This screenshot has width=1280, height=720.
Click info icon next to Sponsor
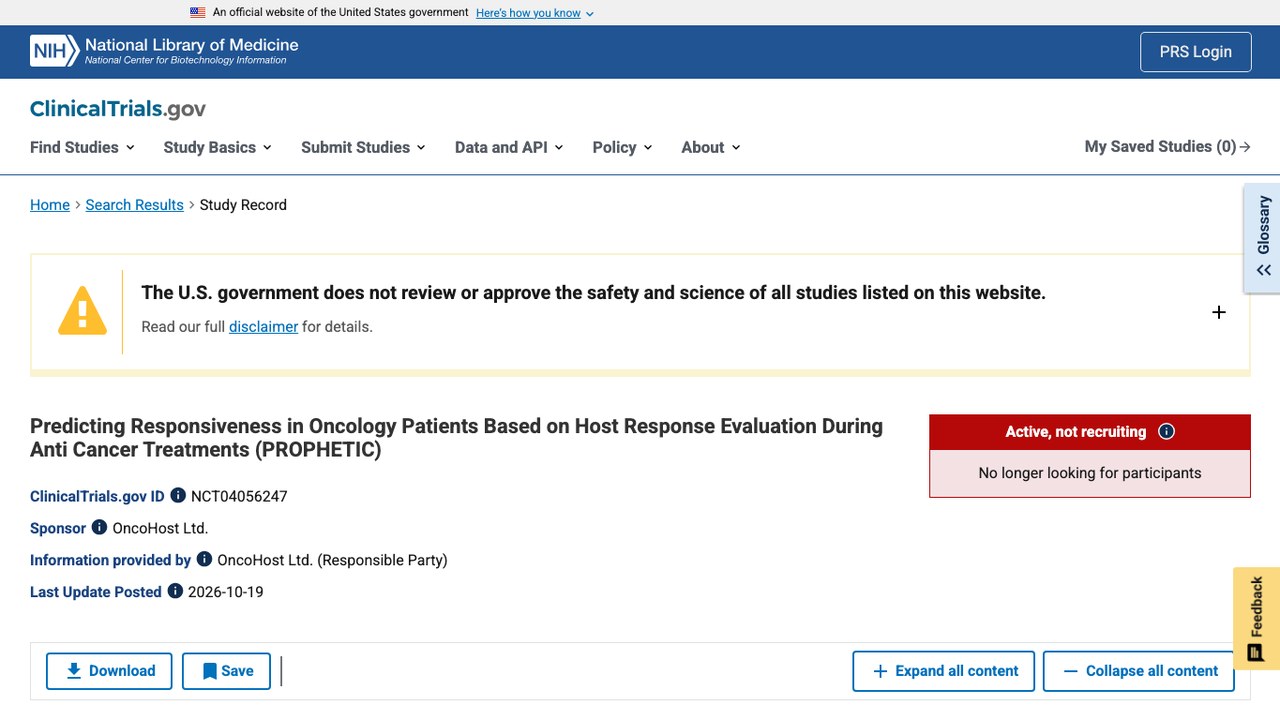(99, 527)
